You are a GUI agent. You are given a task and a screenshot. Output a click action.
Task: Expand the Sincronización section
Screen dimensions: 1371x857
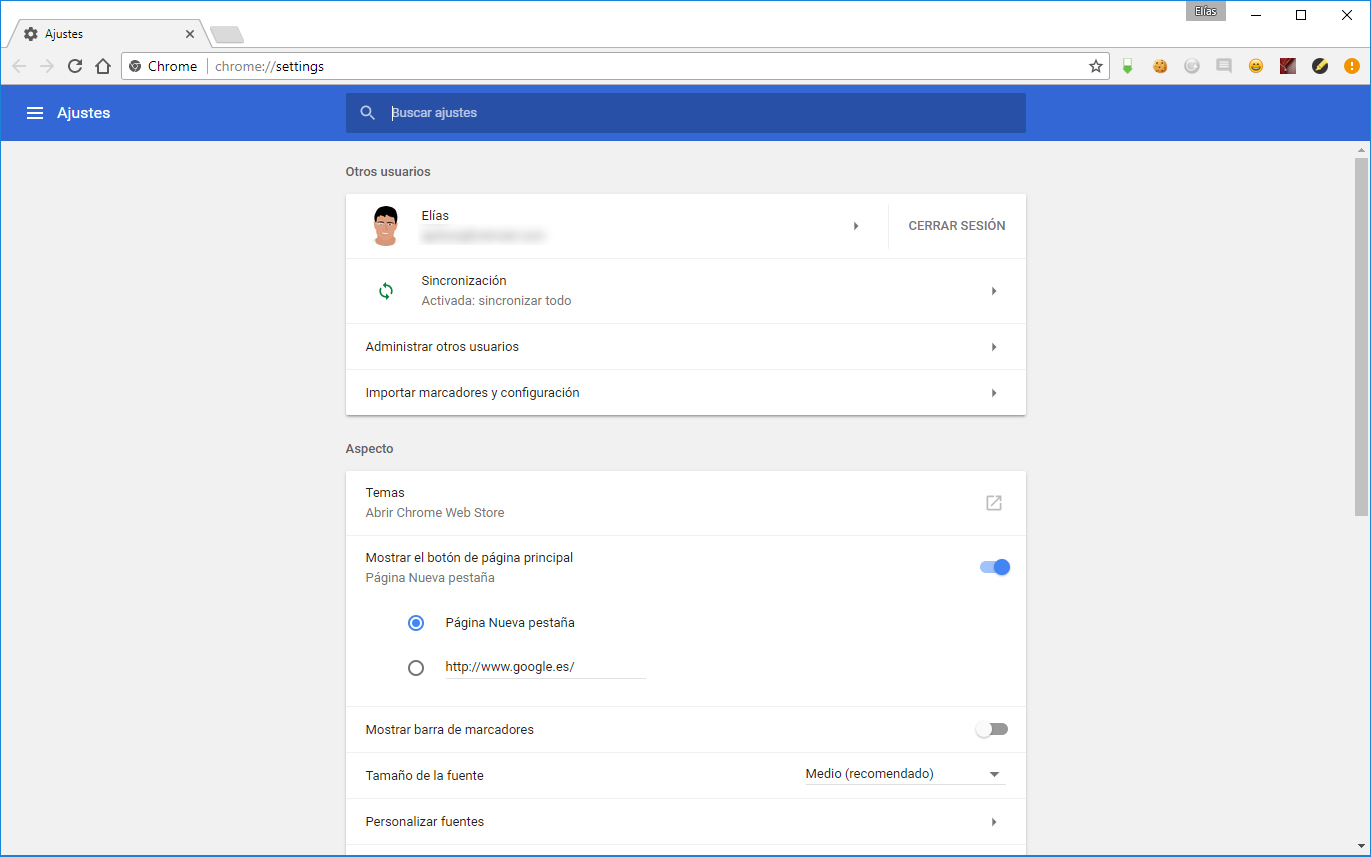coord(994,290)
